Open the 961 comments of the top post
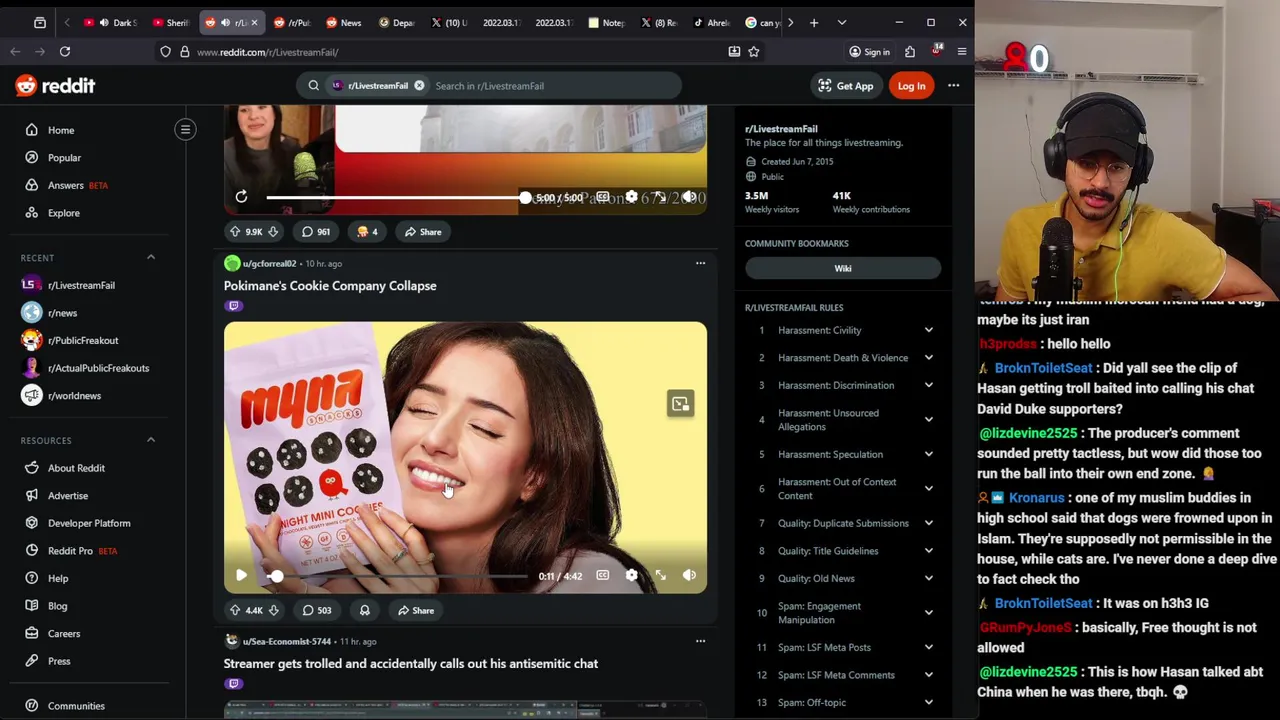The width and height of the screenshot is (1280, 720). 316,232
